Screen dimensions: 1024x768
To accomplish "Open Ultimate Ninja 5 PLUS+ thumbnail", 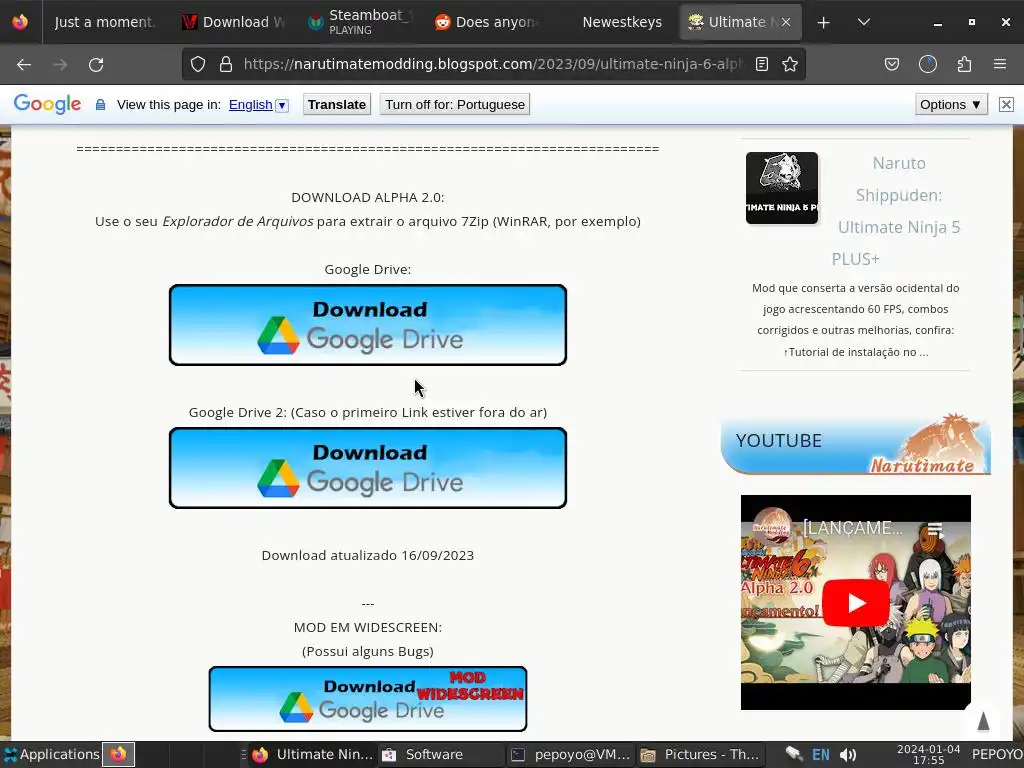I will 782,188.
